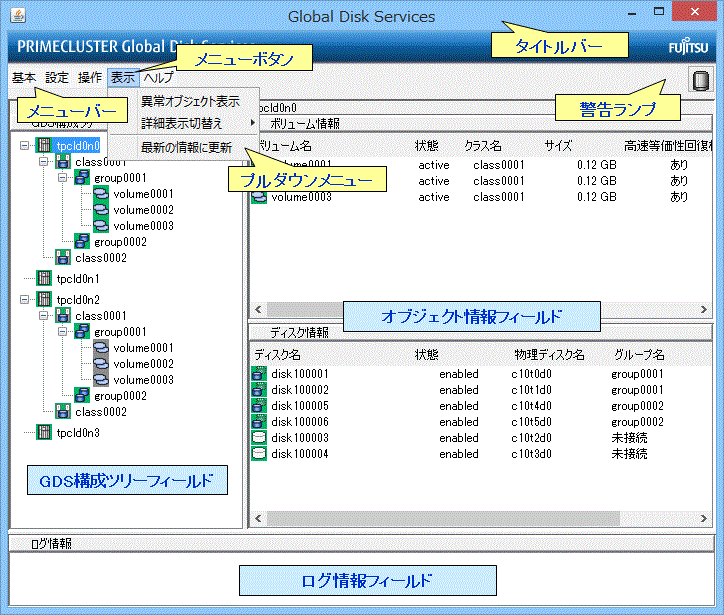The image size is (724, 615).
Task: Choose 異常オブジェクト表示 menu entry
Action: pos(190,101)
